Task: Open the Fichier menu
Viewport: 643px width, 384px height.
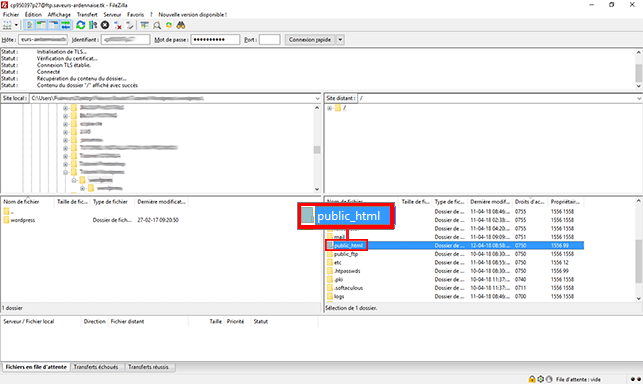Action: (11, 14)
